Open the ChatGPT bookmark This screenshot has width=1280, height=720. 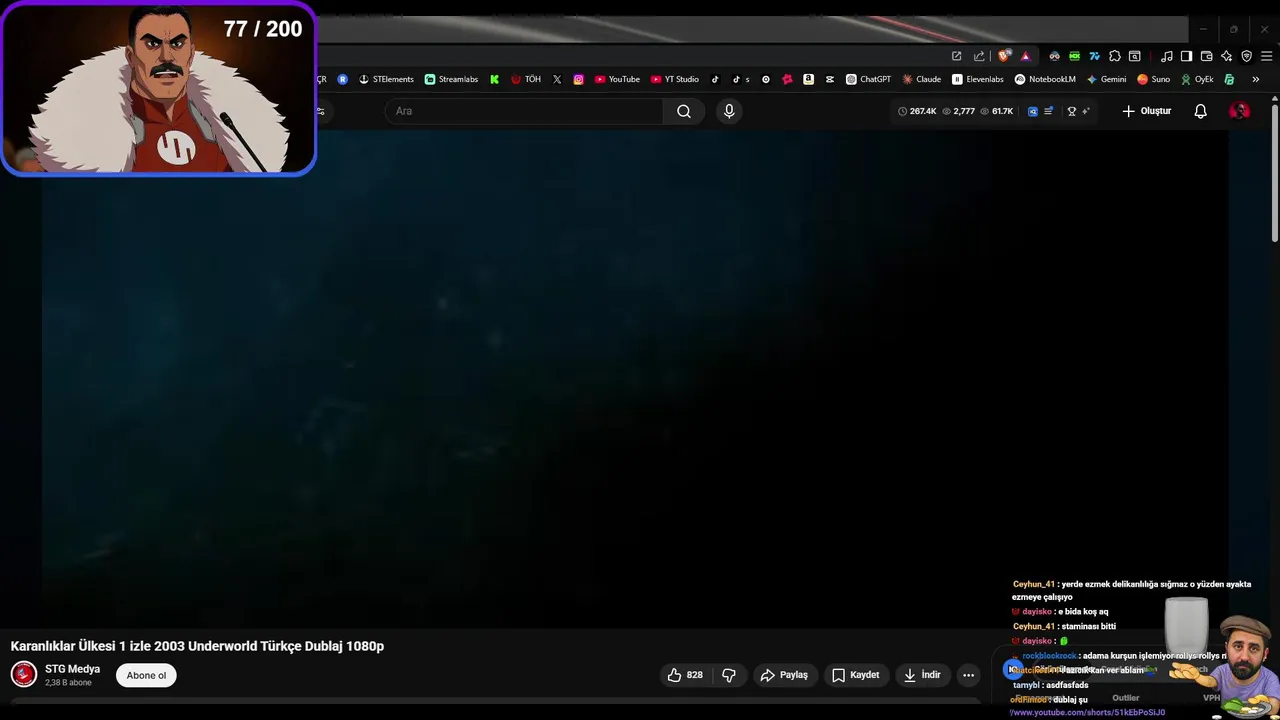pos(868,79)
